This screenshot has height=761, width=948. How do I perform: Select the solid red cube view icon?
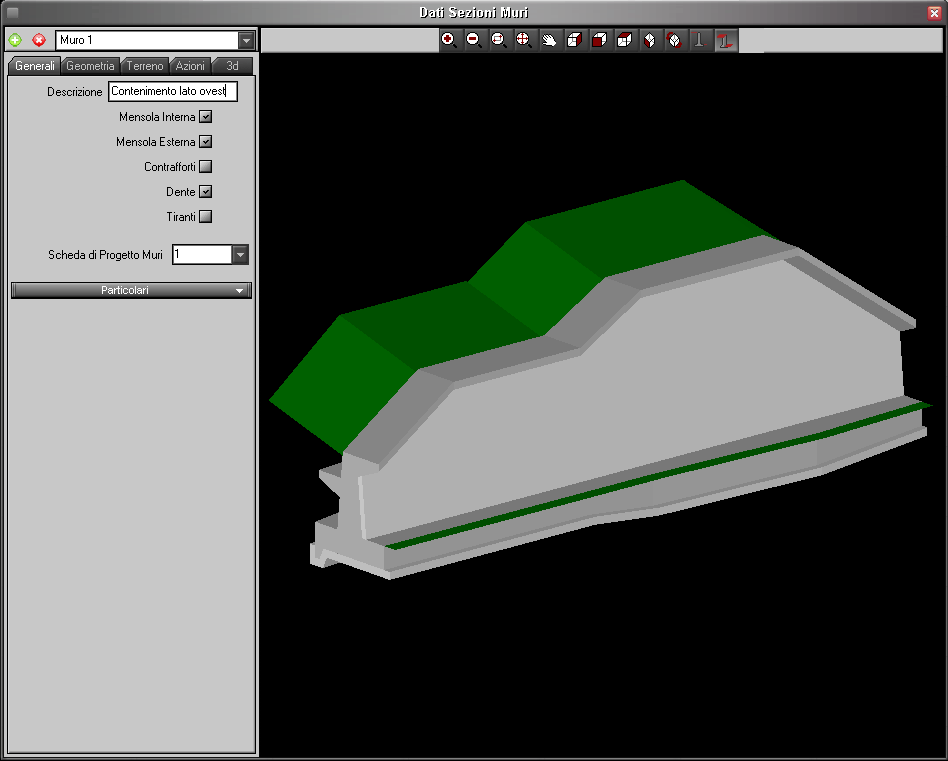tap(600, 40)
